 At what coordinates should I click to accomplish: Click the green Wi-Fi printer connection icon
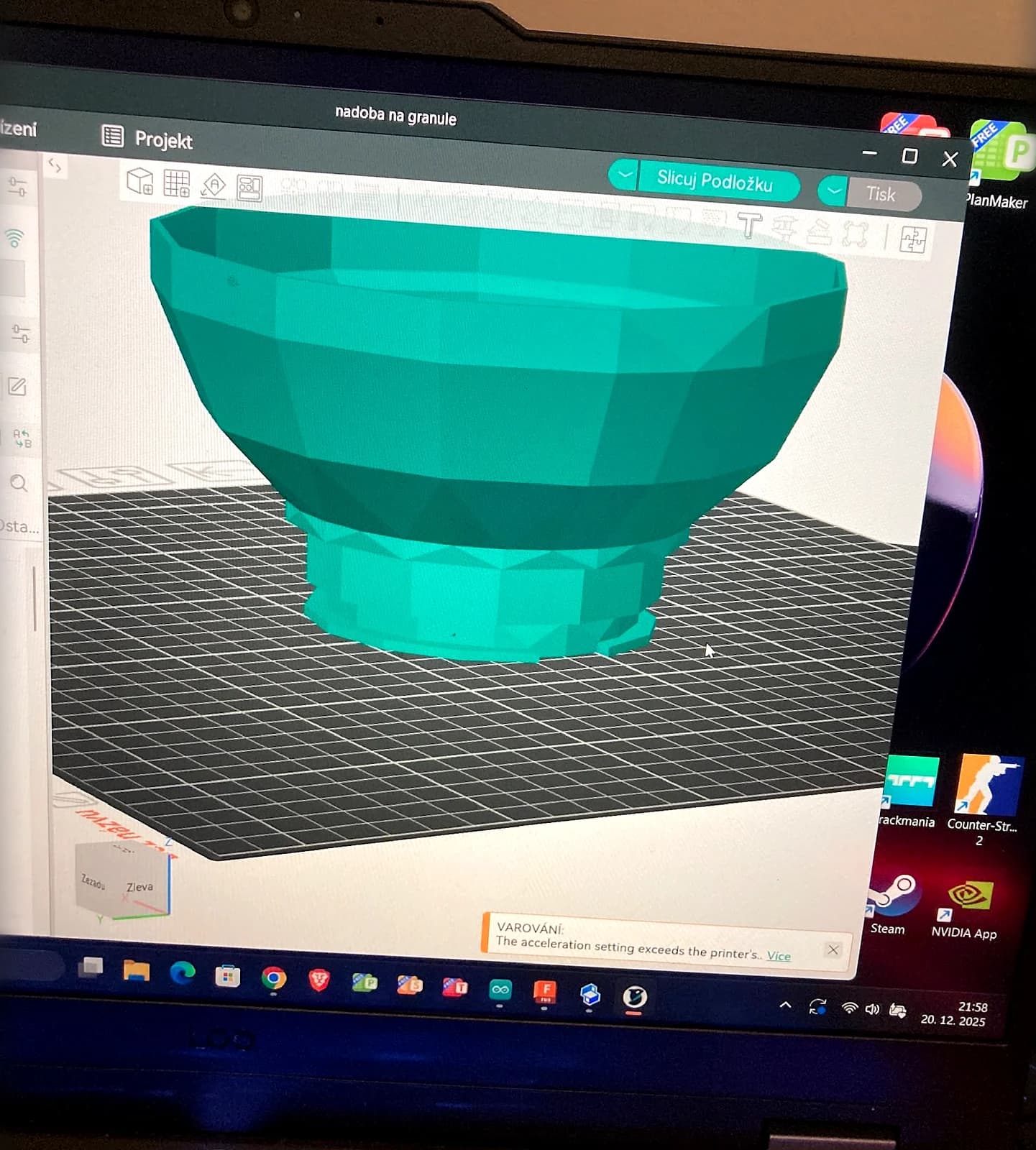[x=14, y=238]
